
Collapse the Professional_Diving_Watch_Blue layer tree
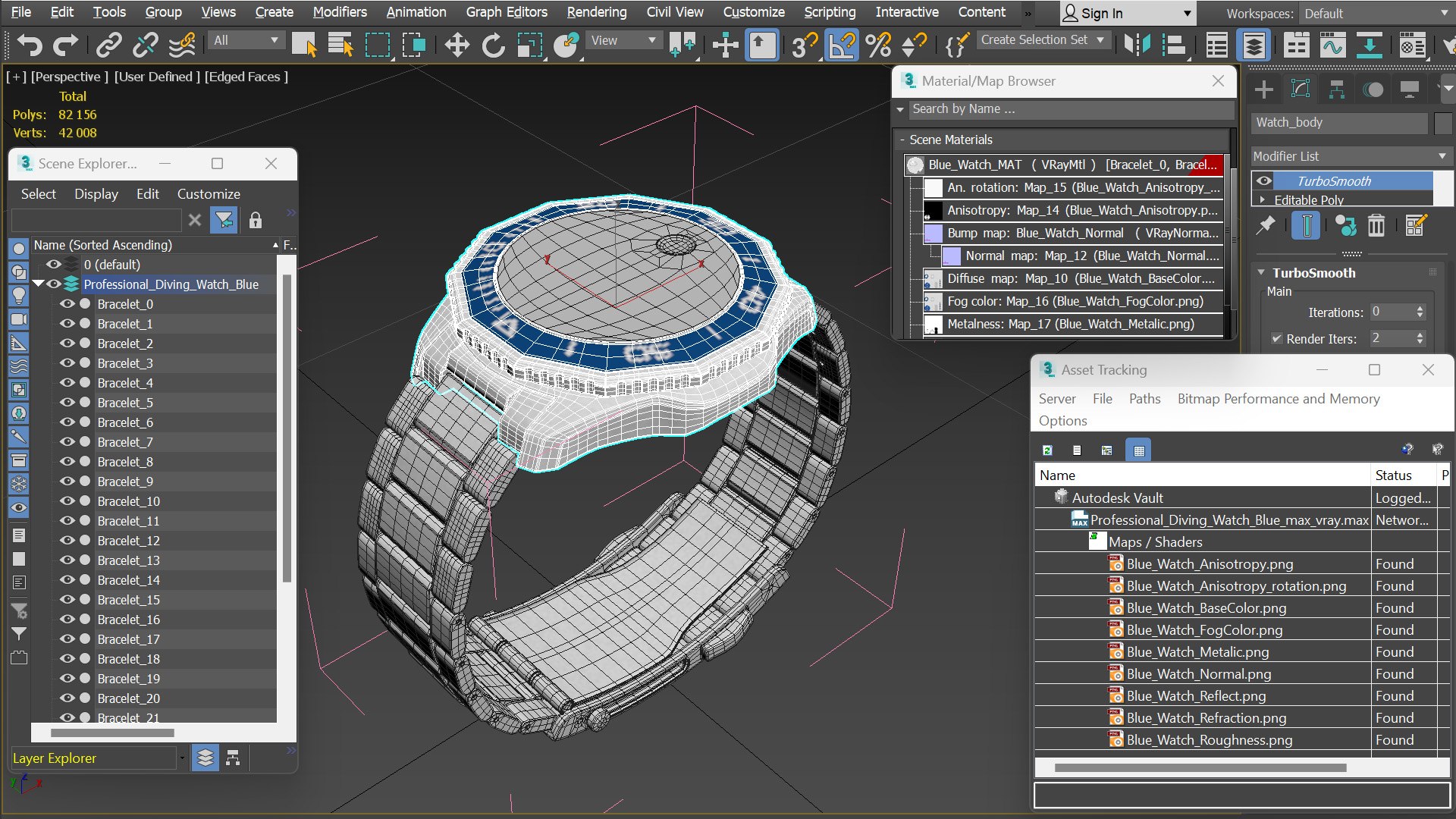click(38, 284)
